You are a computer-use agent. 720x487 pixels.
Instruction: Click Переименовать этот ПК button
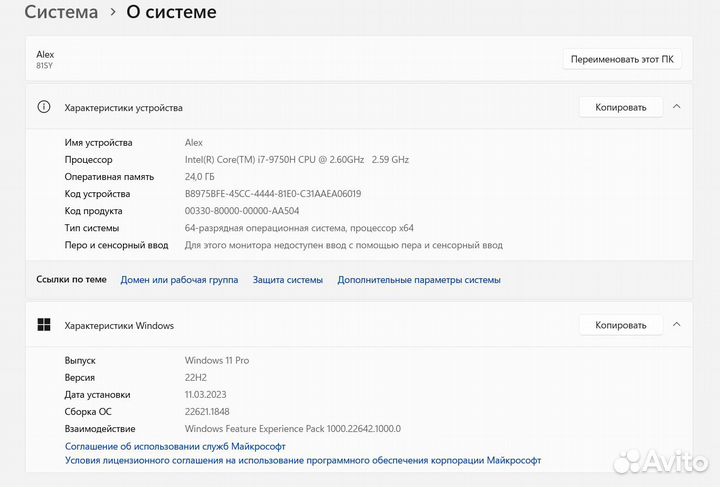coord(622,59)
